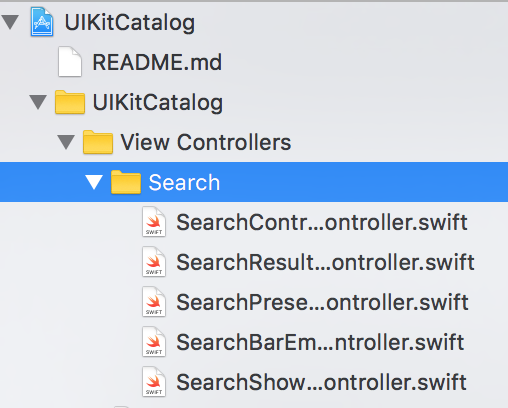This screenshot has width=508, height=408.
Task: Select SearchShow…ontroller.swift in navigator
Action: [321, 382]
